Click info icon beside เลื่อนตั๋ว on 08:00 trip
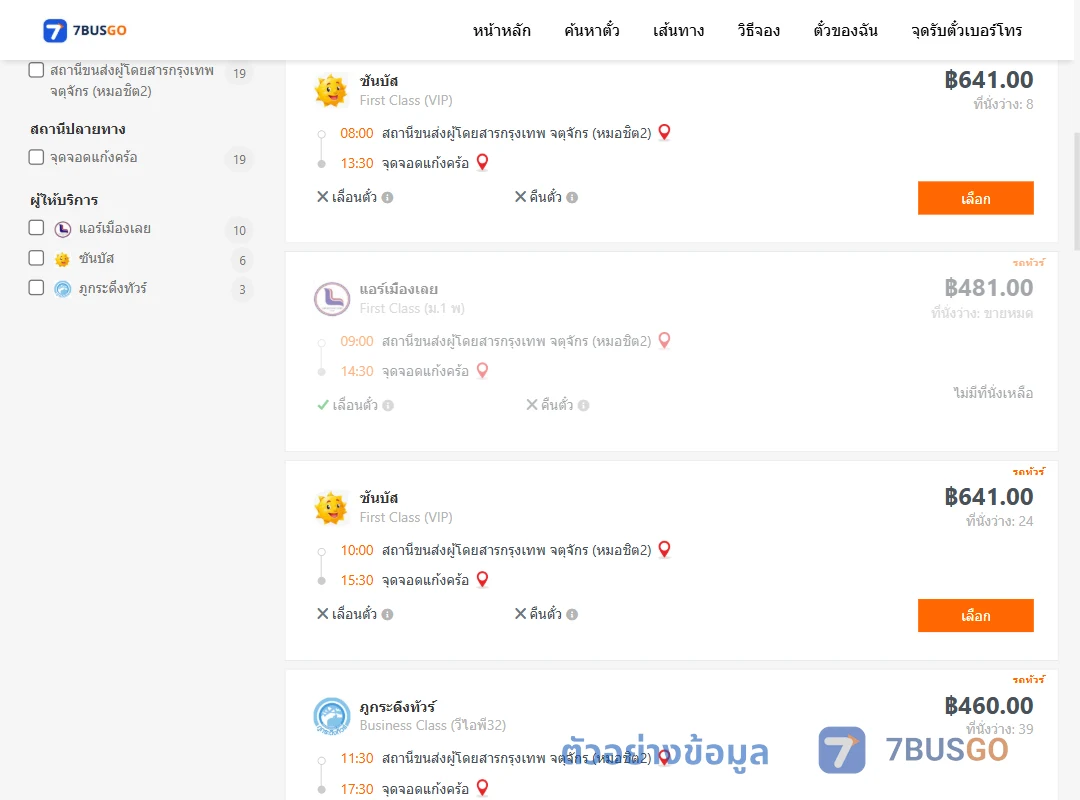This screenshot has height=800, width=1080. [x=388, y=198]
